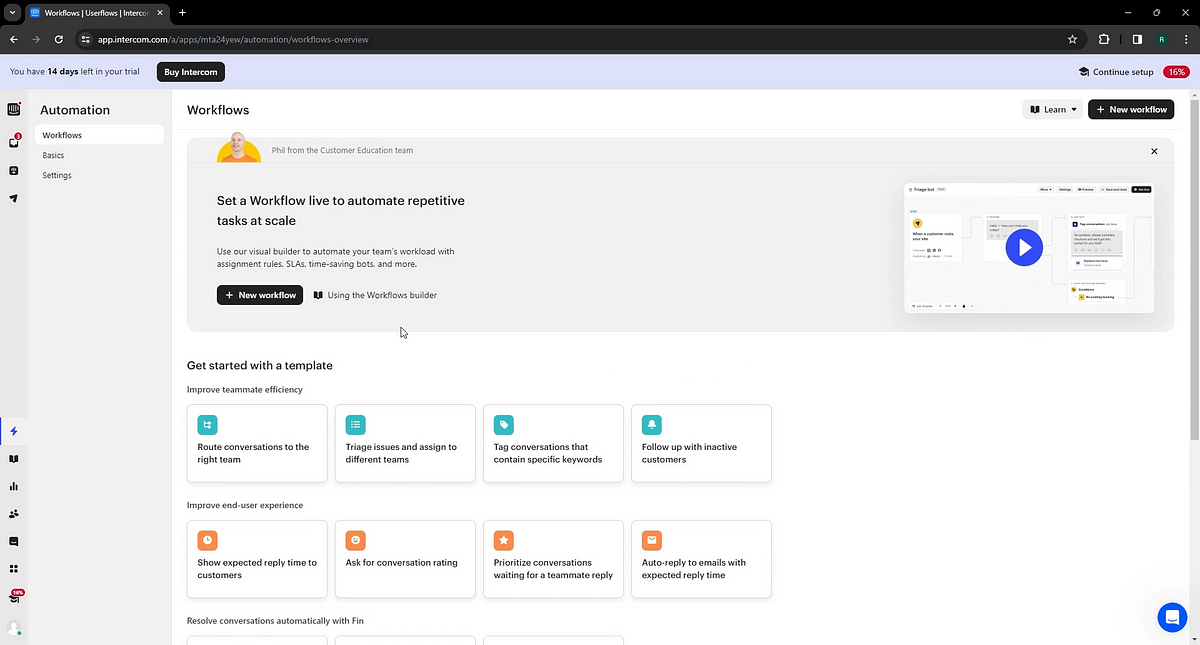Click the Route conversations template icon
1200x645 pixels.
[x=207, y=424]
